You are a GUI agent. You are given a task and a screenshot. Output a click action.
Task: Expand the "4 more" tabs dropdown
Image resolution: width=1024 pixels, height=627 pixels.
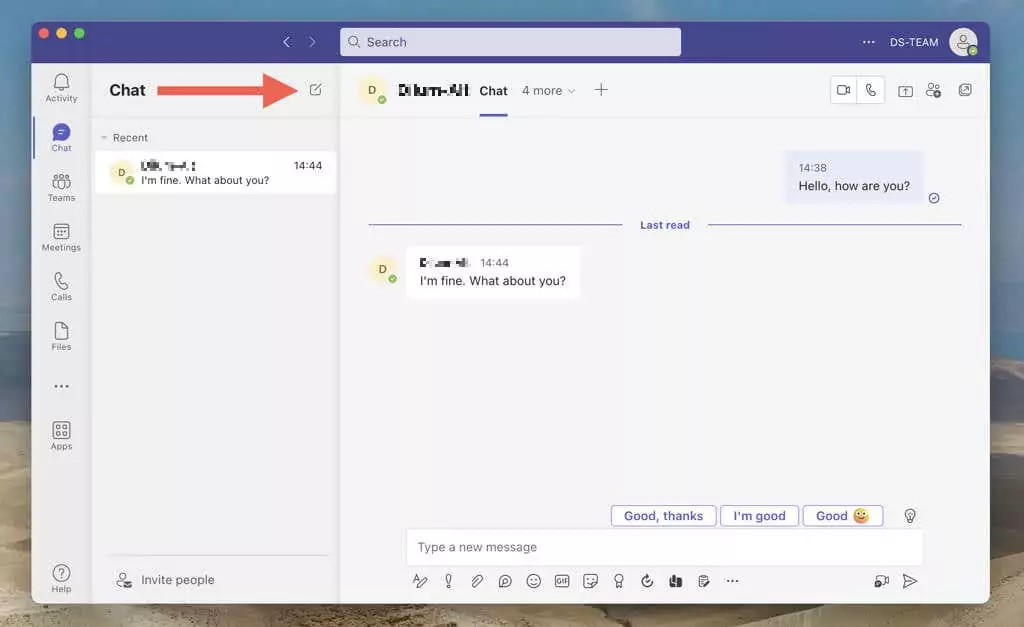[549, 91]
